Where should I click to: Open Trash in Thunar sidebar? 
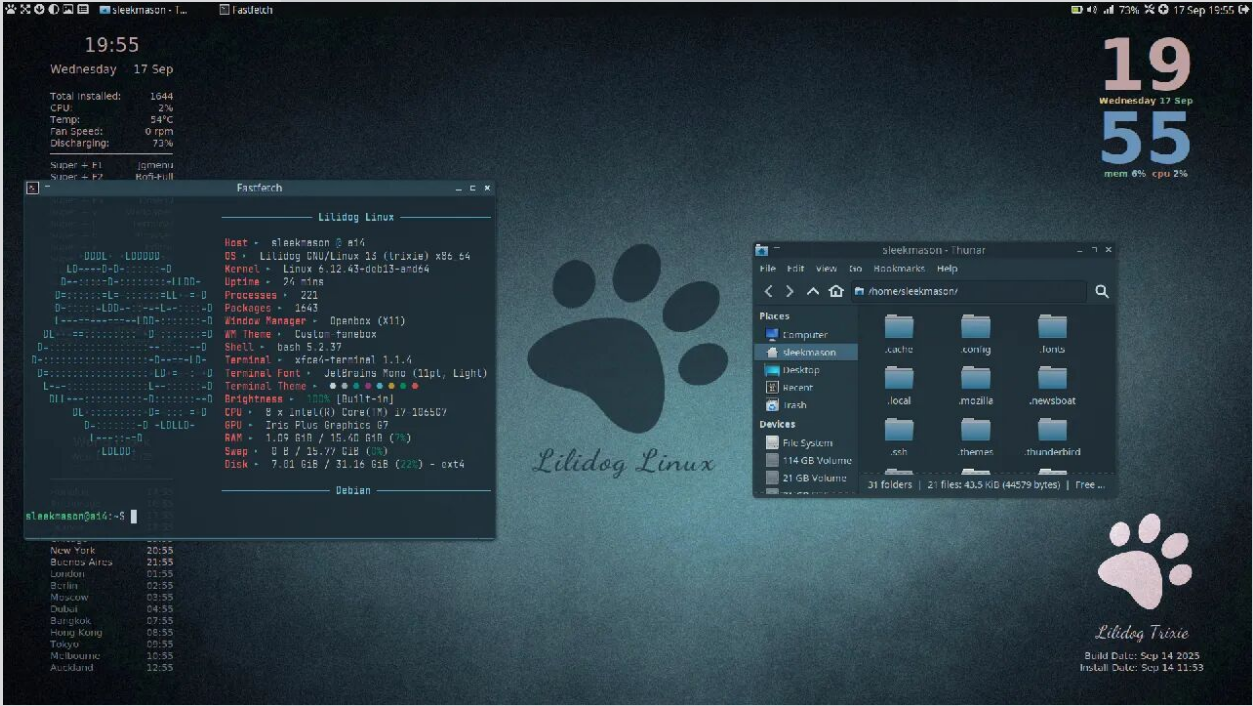pos(804,405)
